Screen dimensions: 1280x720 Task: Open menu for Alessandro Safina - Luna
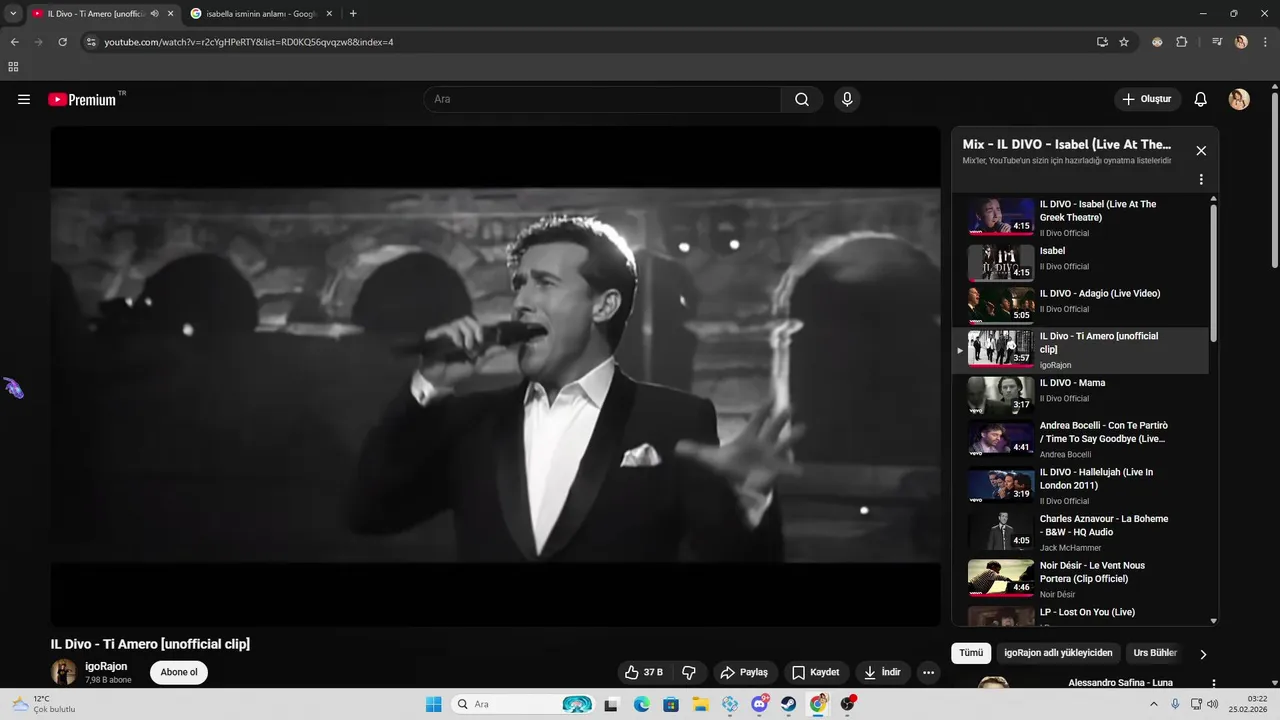coord(1214,684)
